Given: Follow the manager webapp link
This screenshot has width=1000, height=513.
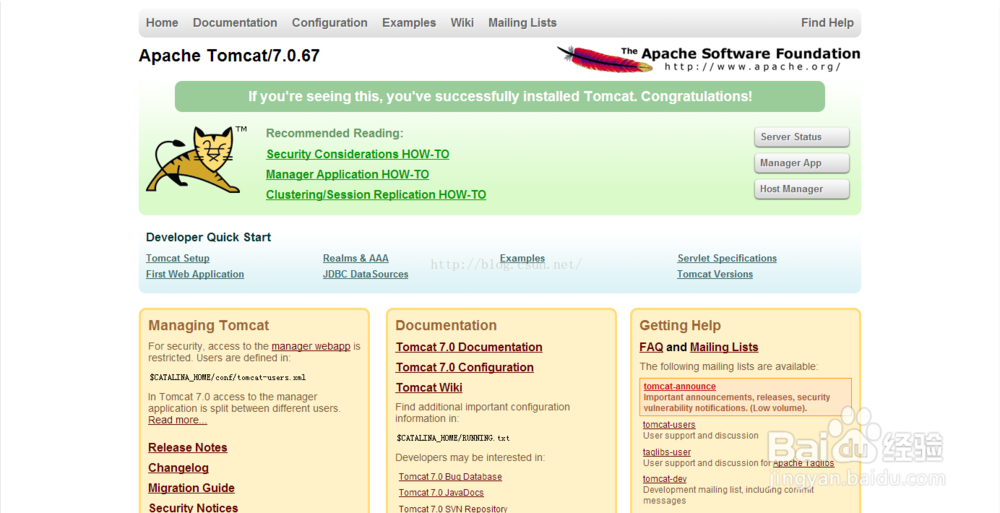Looking at the screenshot, I should coord(311,346).
